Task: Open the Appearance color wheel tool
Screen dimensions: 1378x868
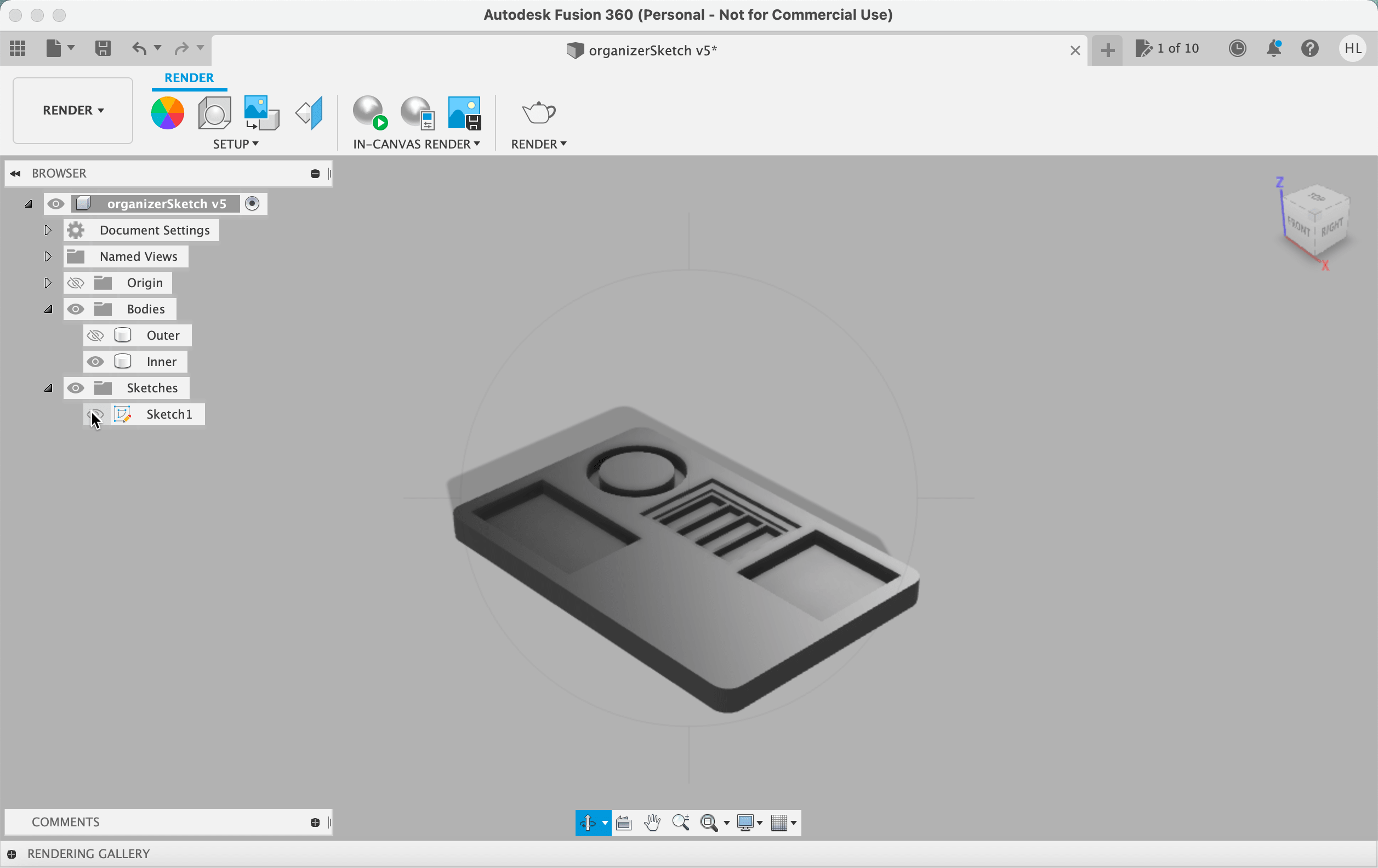Action: [x=167, y=113]
